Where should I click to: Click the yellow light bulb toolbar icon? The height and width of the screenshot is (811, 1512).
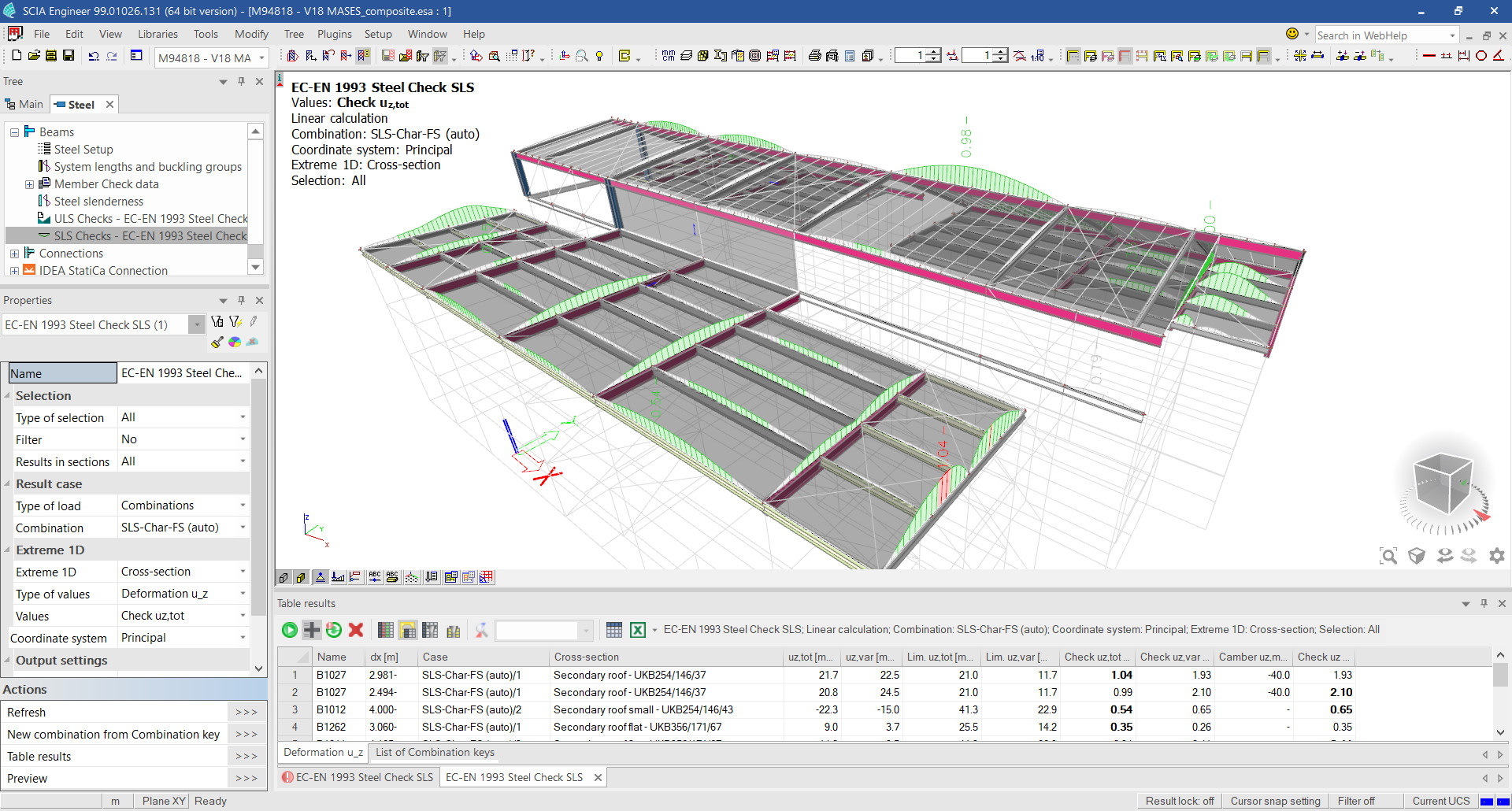[599, 56]
